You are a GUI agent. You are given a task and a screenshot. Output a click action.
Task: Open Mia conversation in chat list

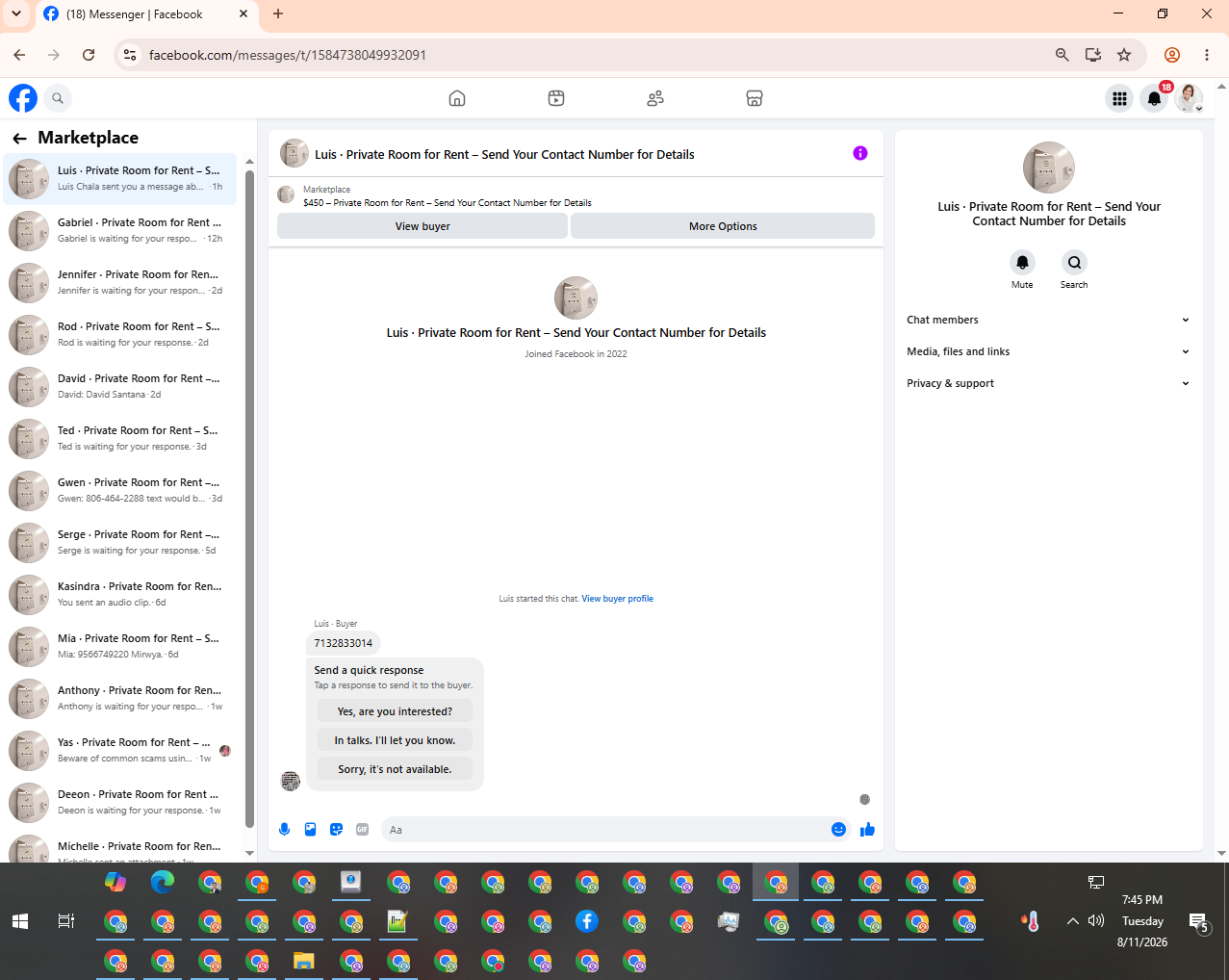click(x=119, y=647)
